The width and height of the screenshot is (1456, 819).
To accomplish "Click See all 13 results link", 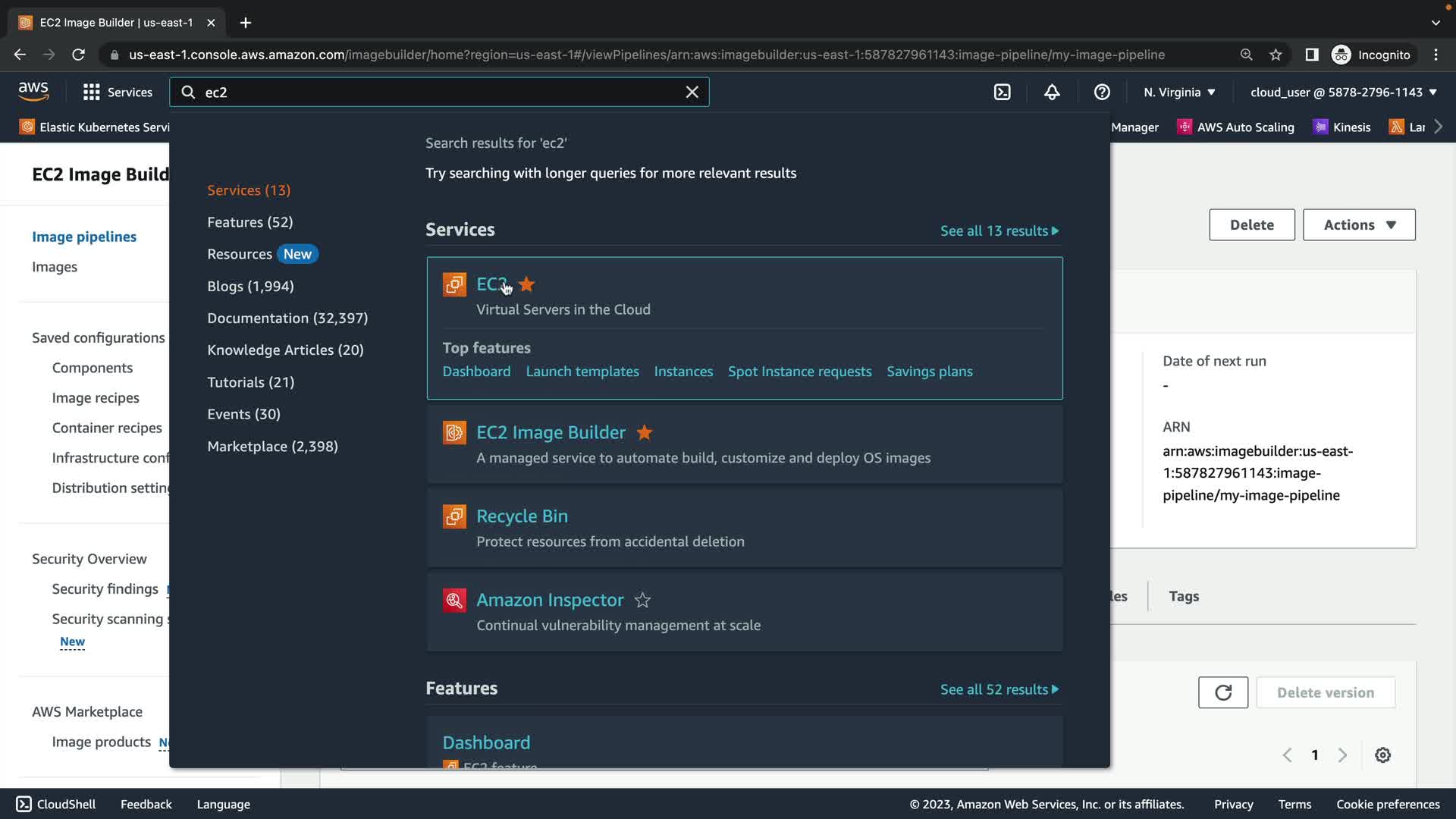I will click(999, 231).
